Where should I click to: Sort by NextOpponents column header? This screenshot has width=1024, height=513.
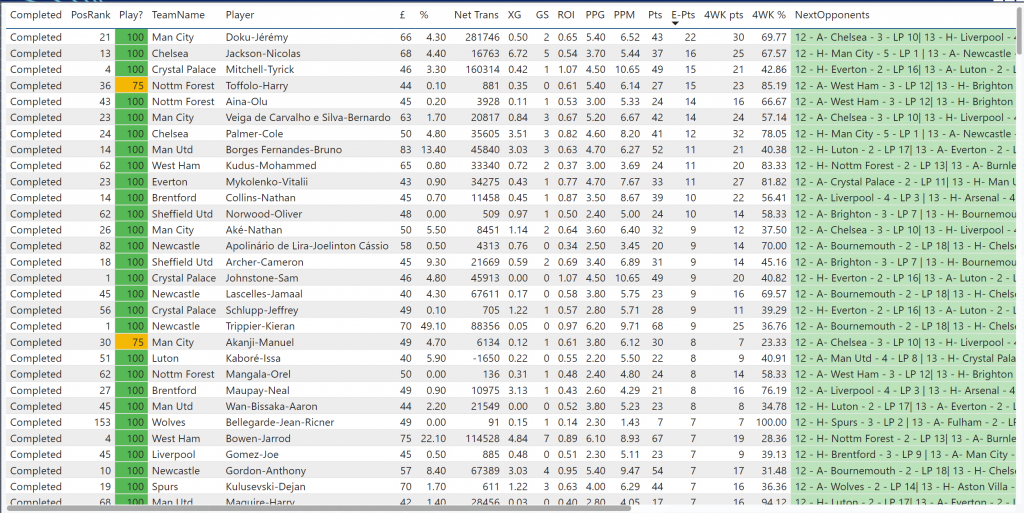coord(832,15)
